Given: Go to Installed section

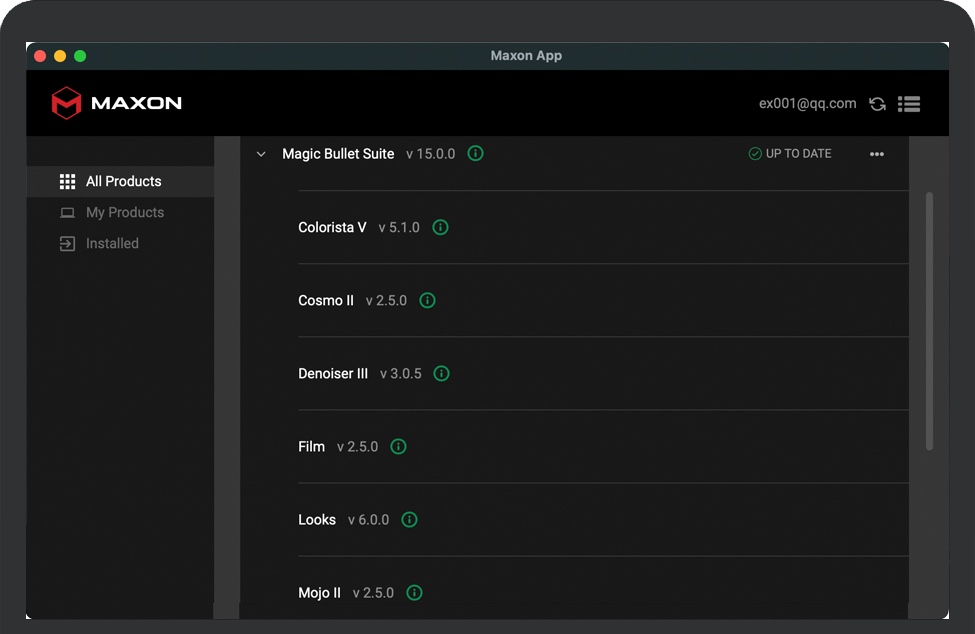Looking at the screenshot, I should coord(112,243).
